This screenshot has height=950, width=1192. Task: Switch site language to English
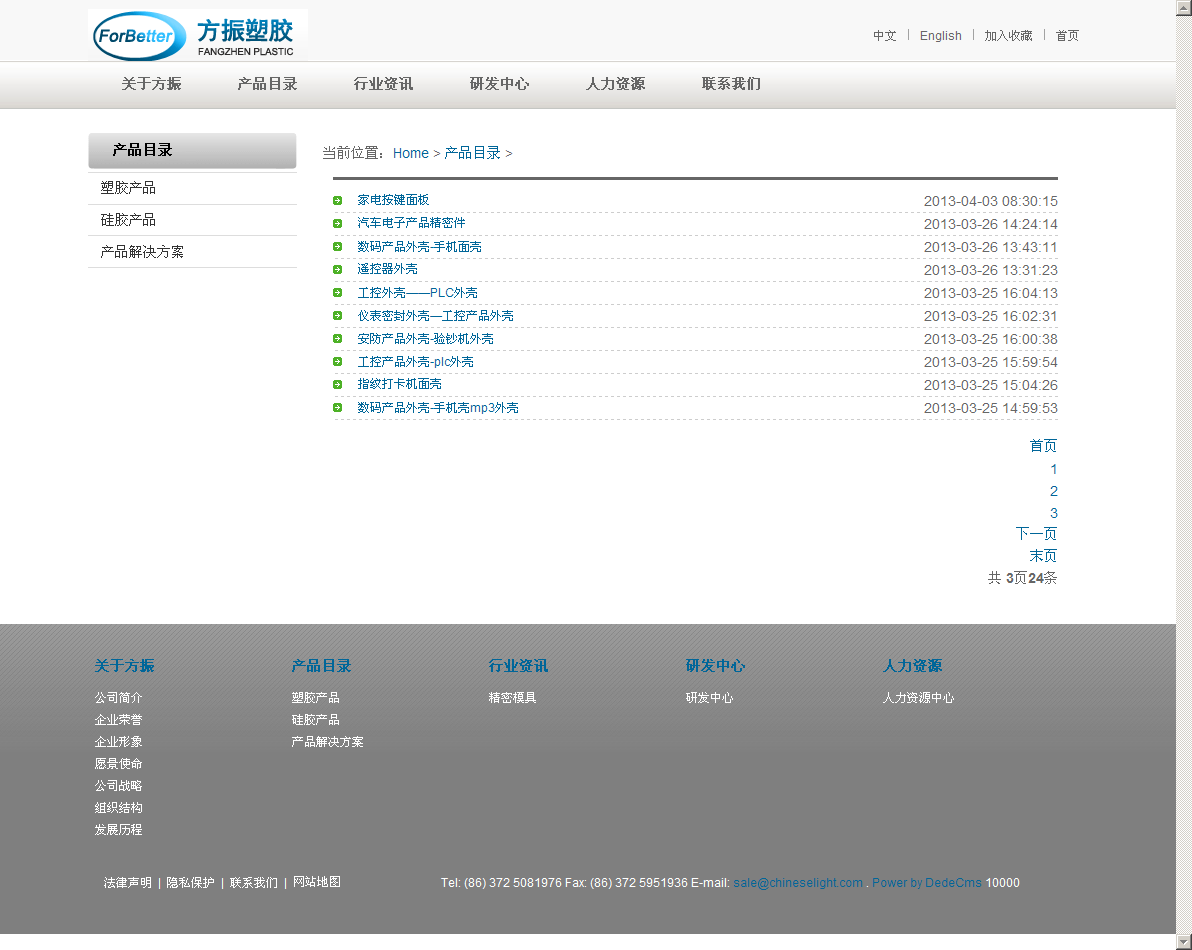click(940, 36)
